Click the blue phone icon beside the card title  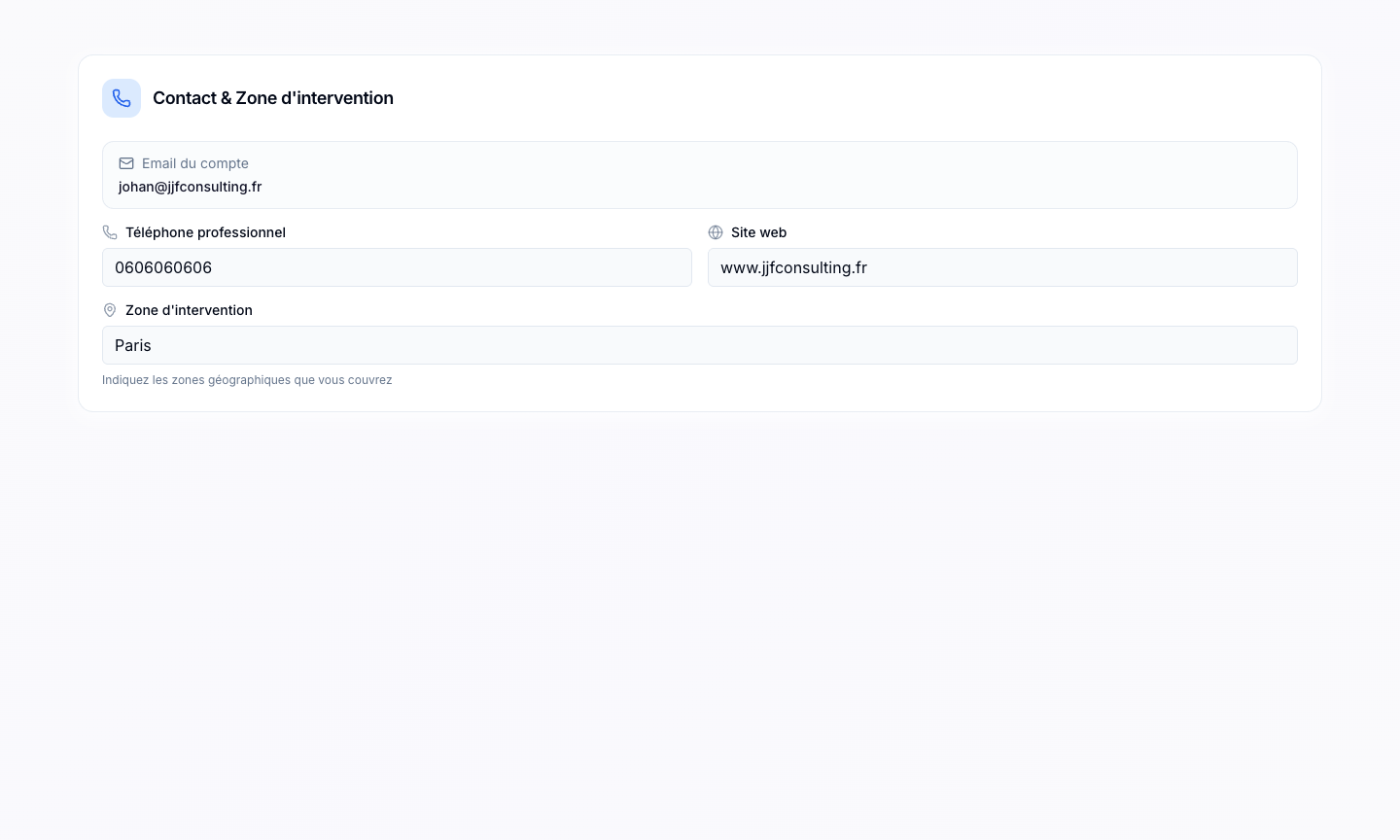[122, 98]
